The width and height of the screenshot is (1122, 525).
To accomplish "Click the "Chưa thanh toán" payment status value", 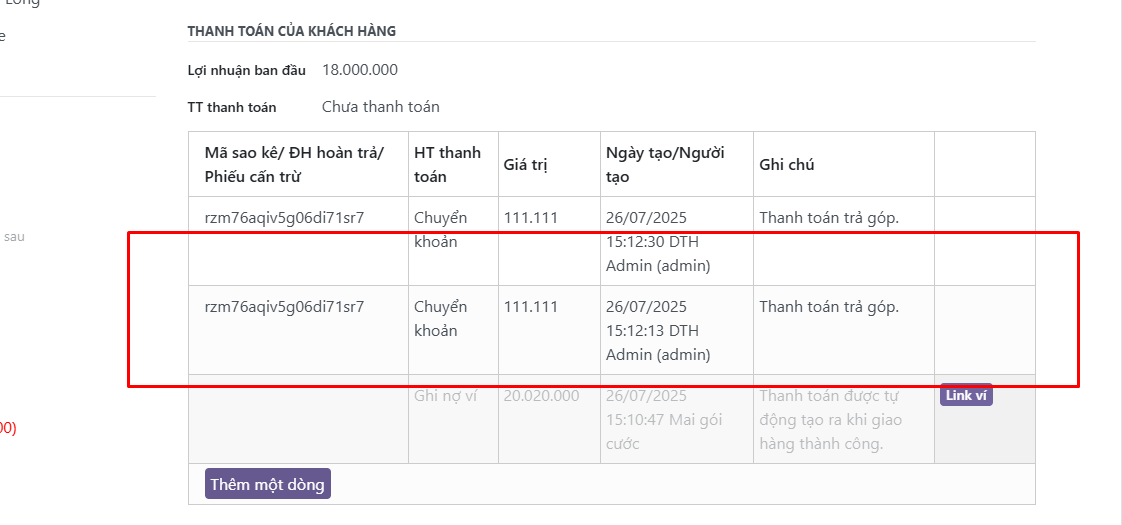I will (x=381, y=107).
